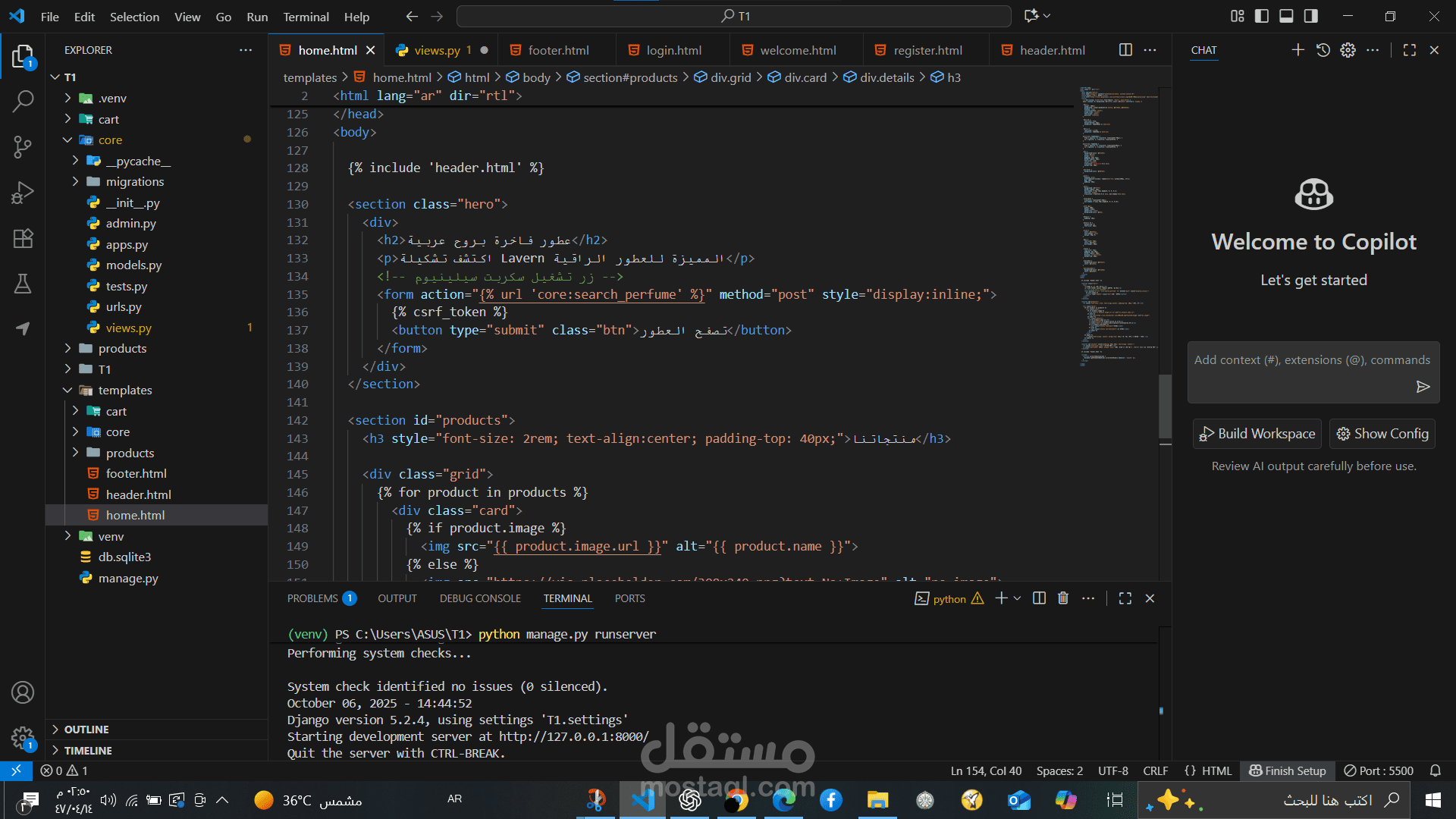Image resolution: width=1456 pixels, height=819 pixels.
Task: Split the editor to the right
Action: click(x=1125, y=50)
